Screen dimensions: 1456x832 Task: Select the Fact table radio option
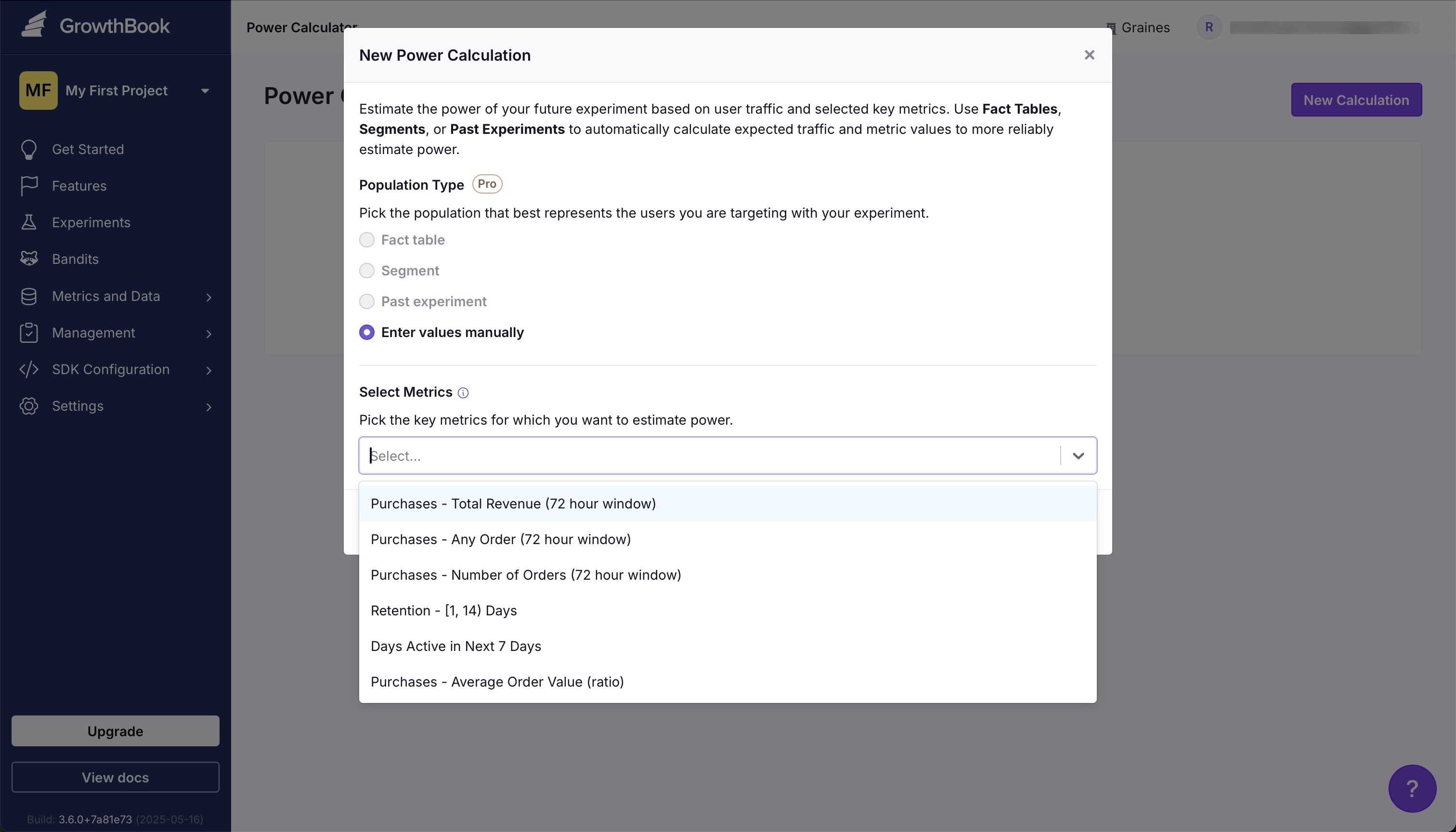pos(367,240)
